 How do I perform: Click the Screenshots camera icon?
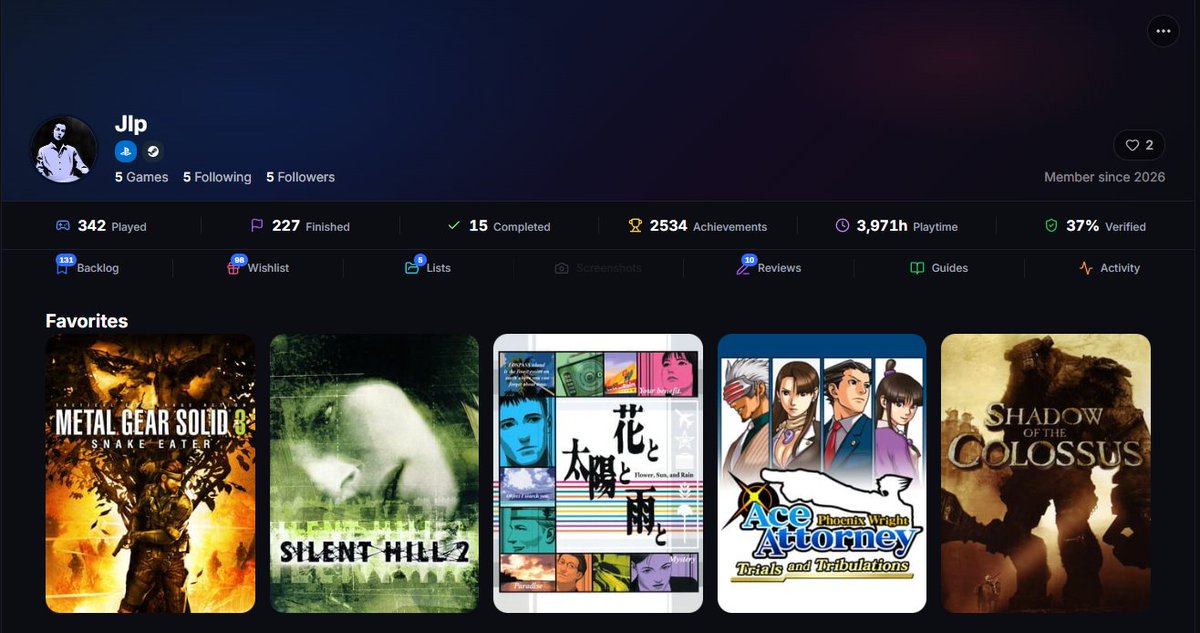562,268
